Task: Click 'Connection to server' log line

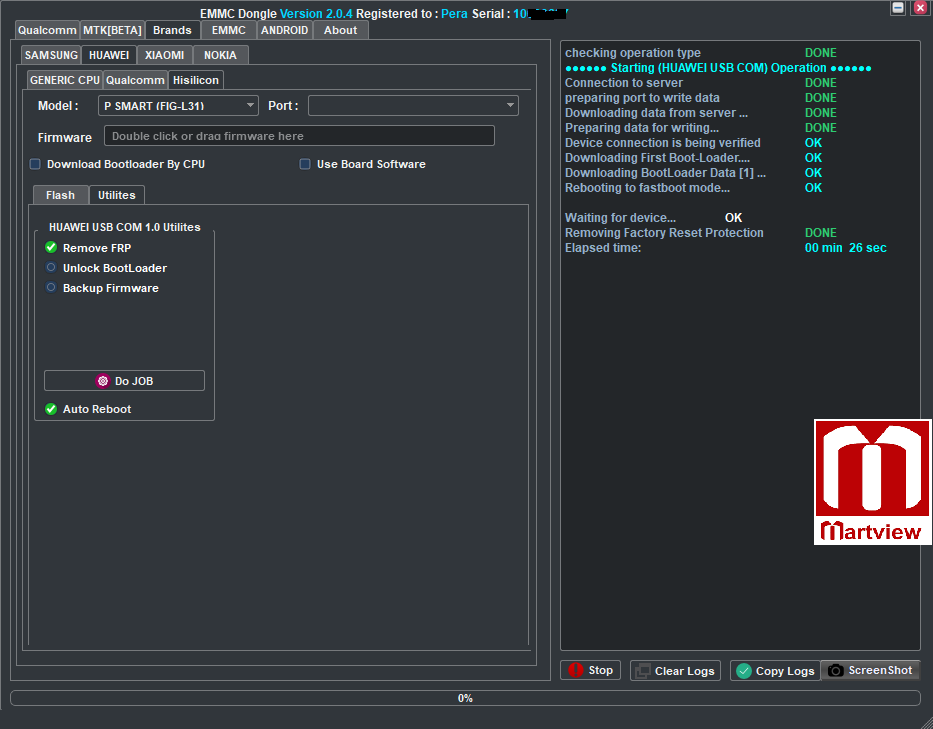Action: click(x=624, y=83)
